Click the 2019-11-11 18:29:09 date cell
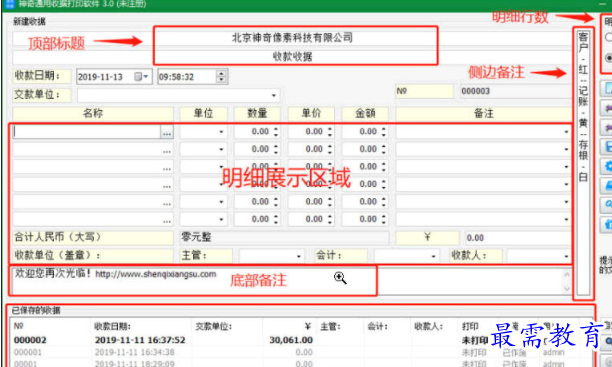The width and height of the screenshot is (612, 367). [134, 364]
